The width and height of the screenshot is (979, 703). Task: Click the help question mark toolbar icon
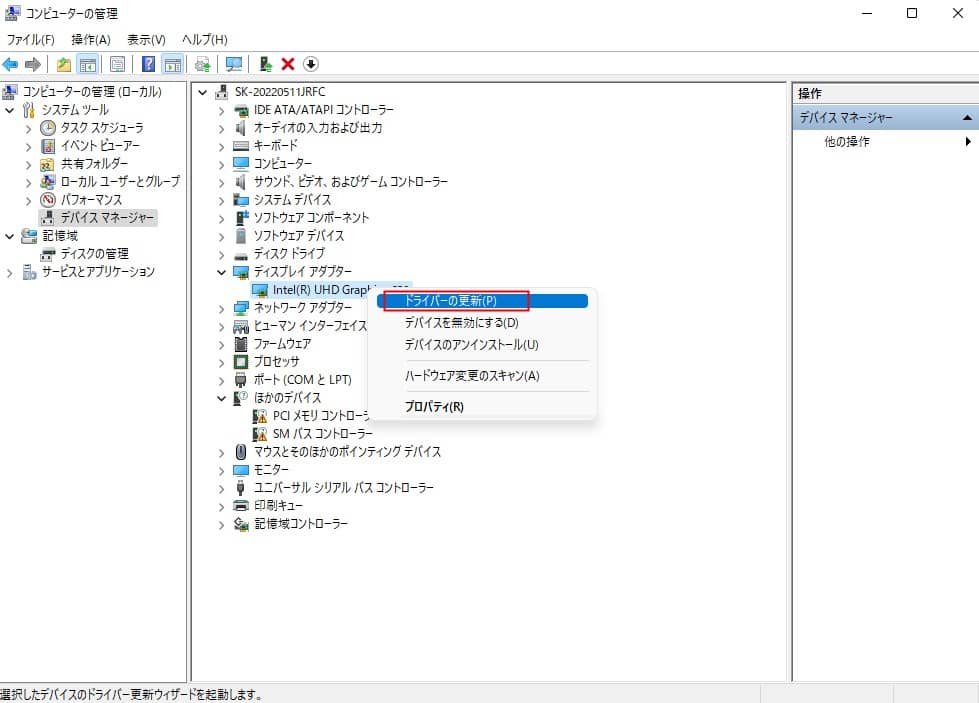pyautogui.click(x=148, y=64)
